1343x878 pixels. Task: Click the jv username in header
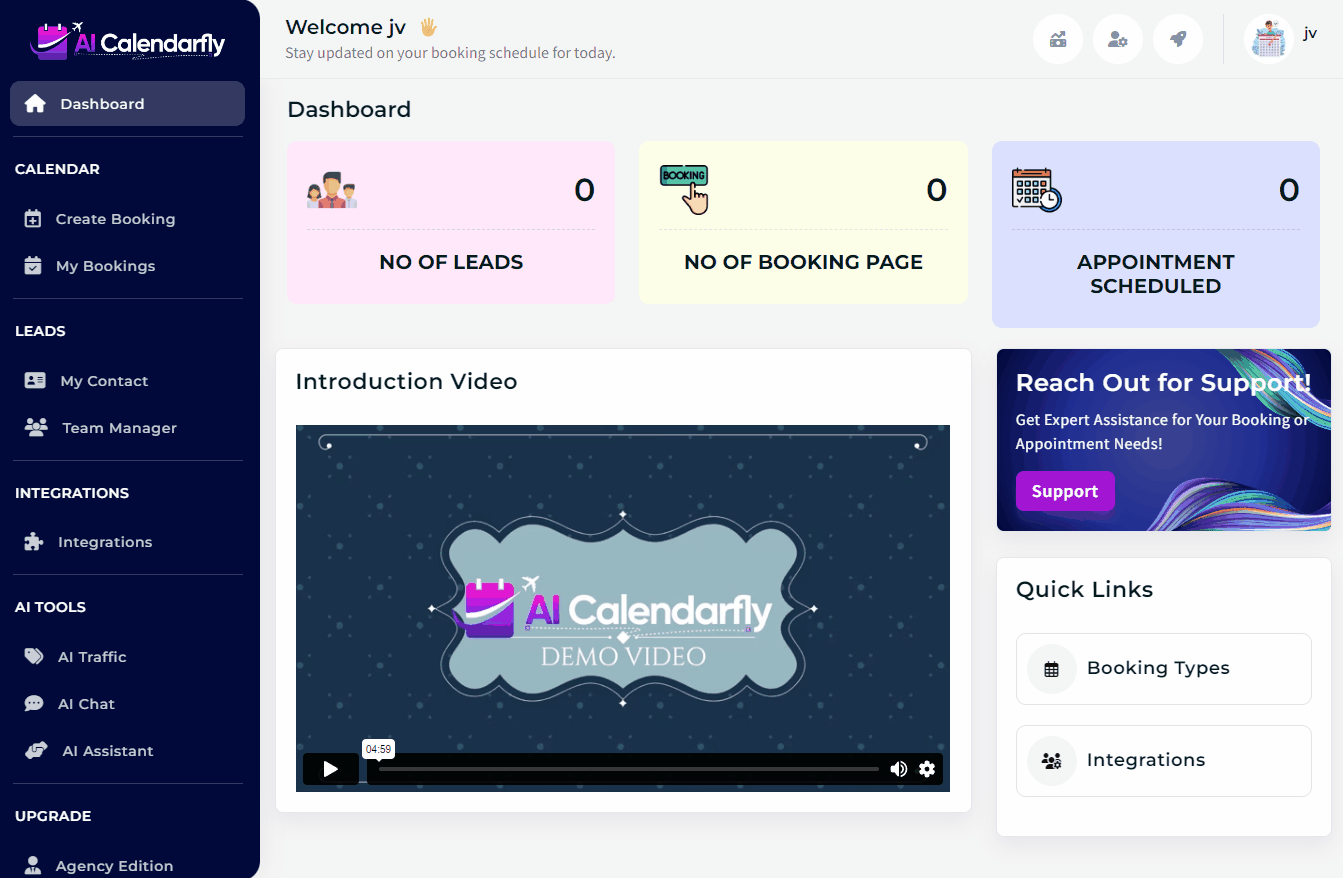[x=1310, y=33]
